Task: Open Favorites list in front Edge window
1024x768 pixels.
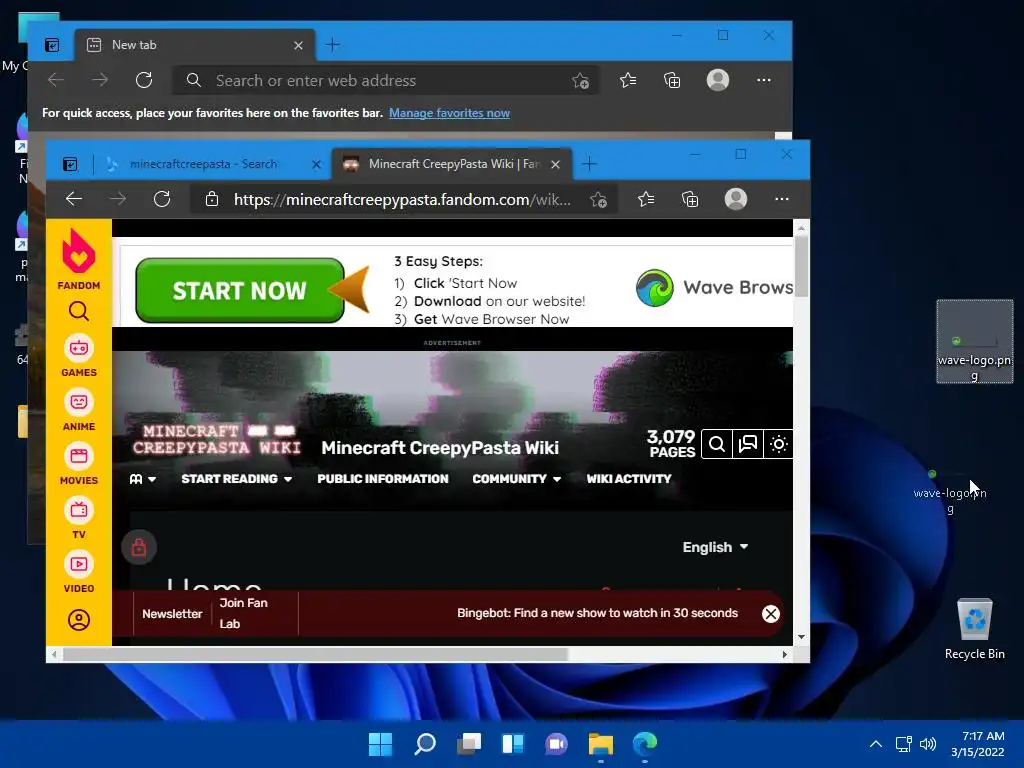Action: point(646,199)
